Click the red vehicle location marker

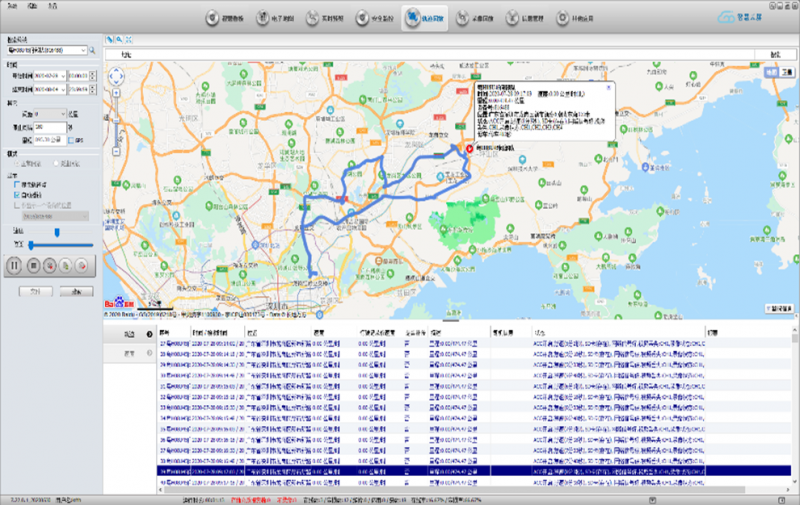(x=470, y=148)
